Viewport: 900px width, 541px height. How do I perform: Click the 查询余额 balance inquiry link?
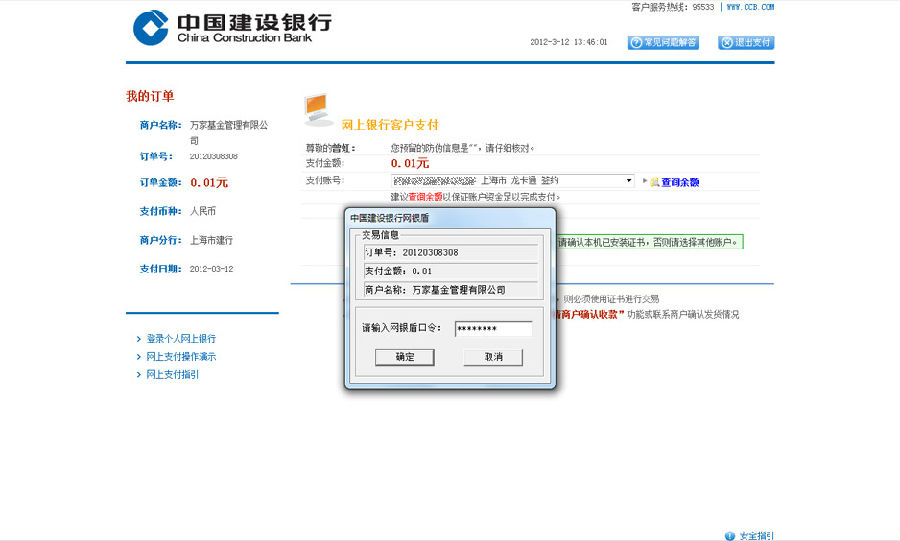pyautogui.click(x=680, y=182)
